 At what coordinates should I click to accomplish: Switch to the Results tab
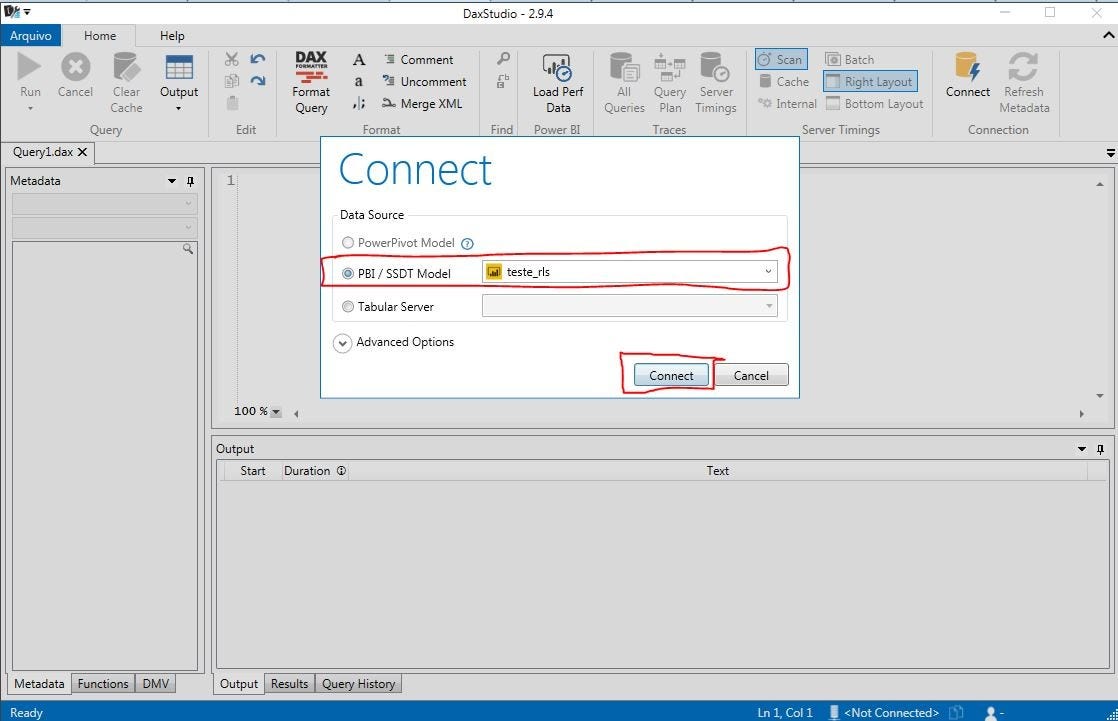tap(289, 683)
